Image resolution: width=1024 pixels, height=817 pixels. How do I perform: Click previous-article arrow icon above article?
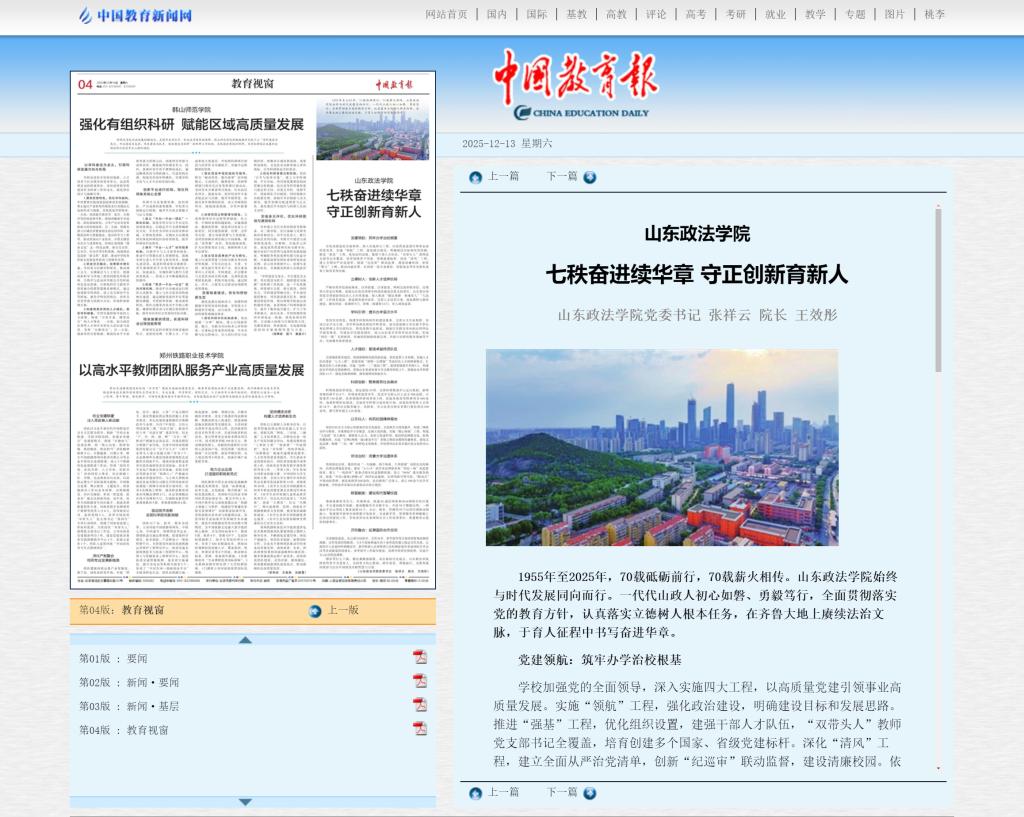475,177
